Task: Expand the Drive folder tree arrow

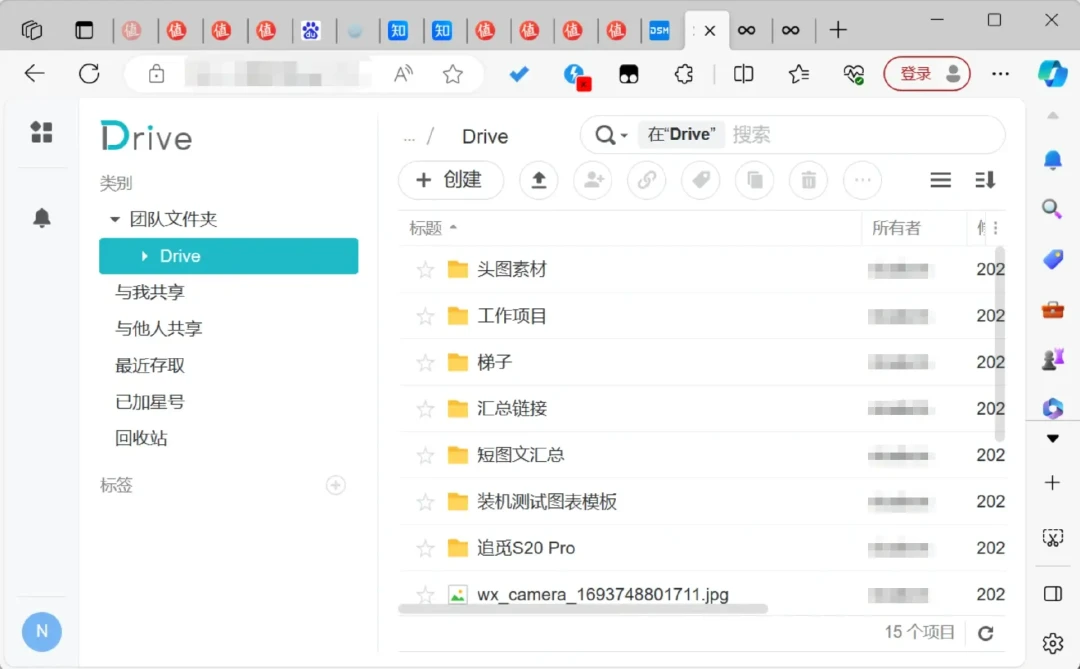Action: pyautogui.click(x=144, y=256)
